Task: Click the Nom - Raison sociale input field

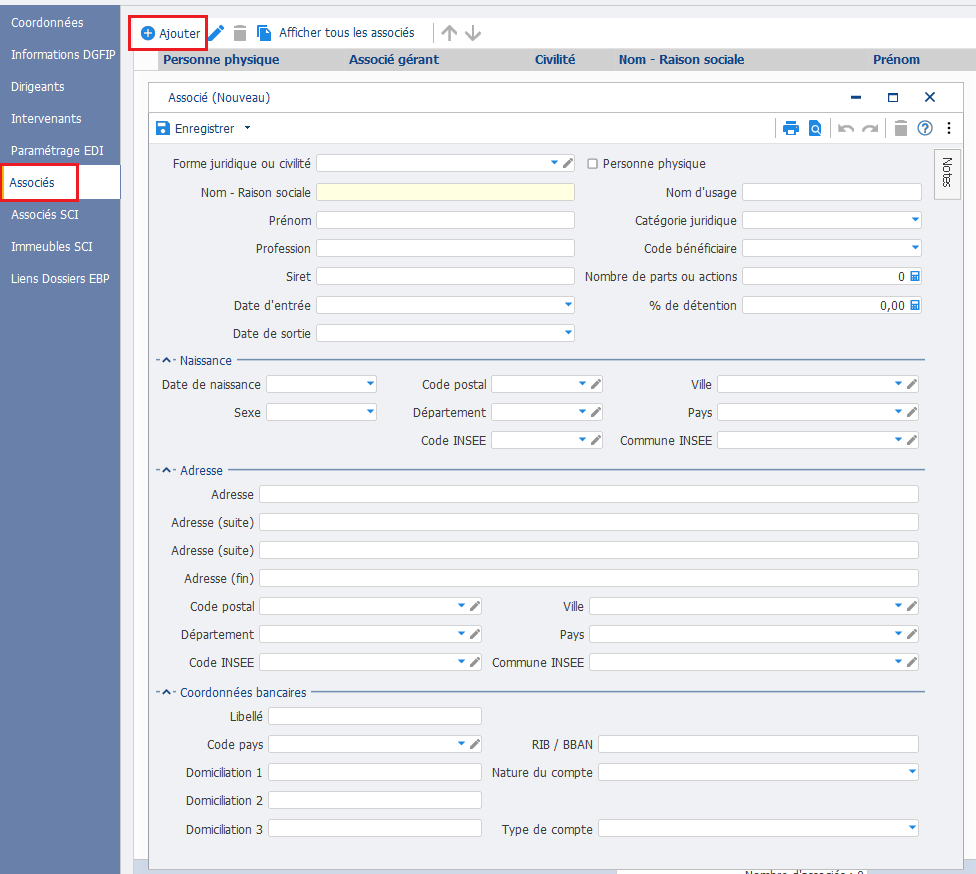Action: pyautogui.click(x=445, y=192)
